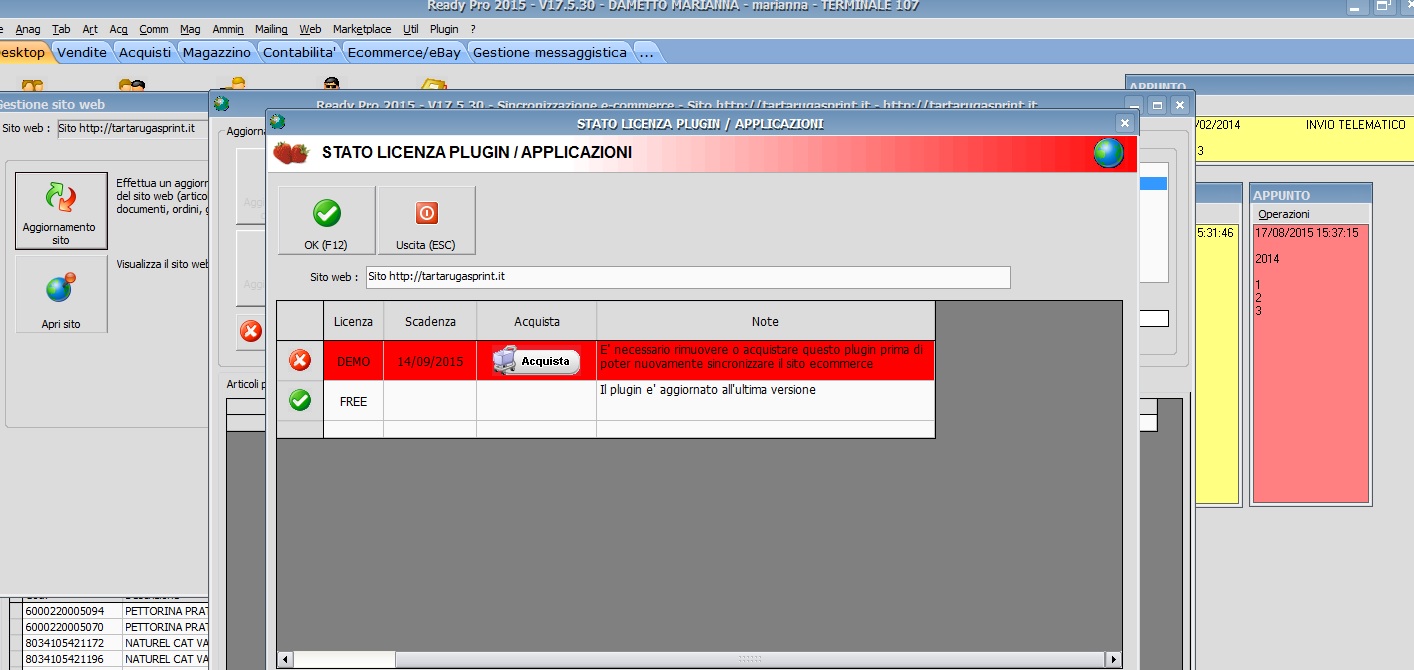
Task: Select row 8034105421172 in the bottom table
Action: 110,642
